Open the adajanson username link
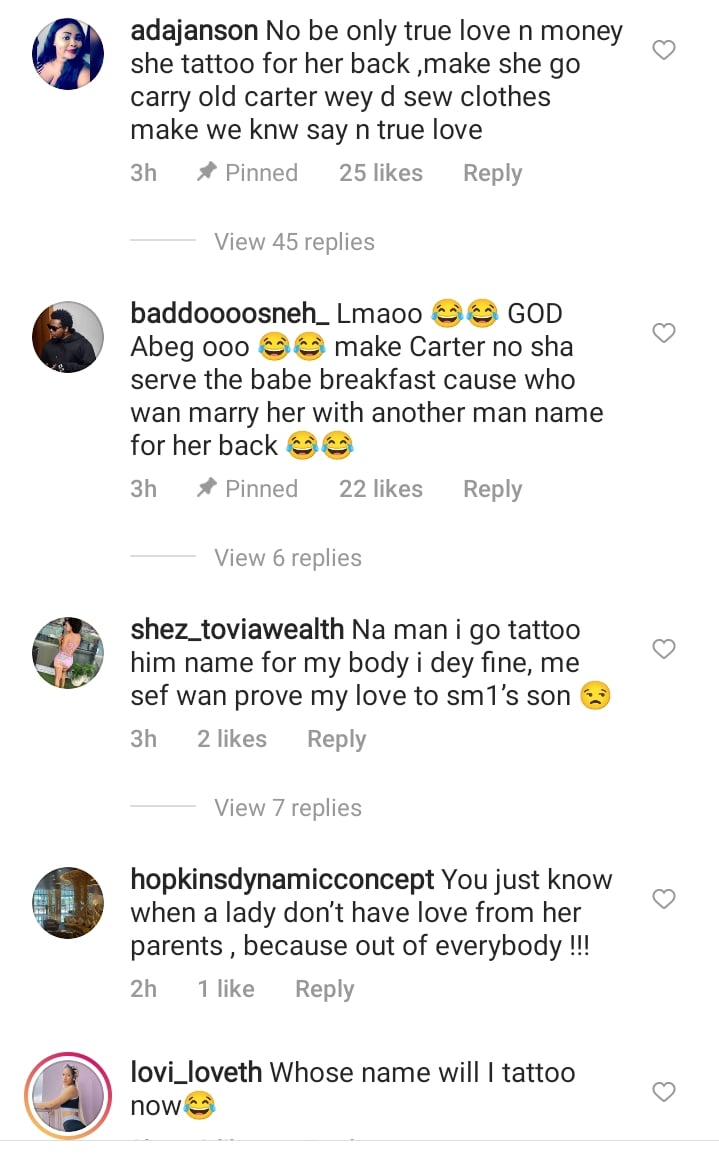 point(194,32)
